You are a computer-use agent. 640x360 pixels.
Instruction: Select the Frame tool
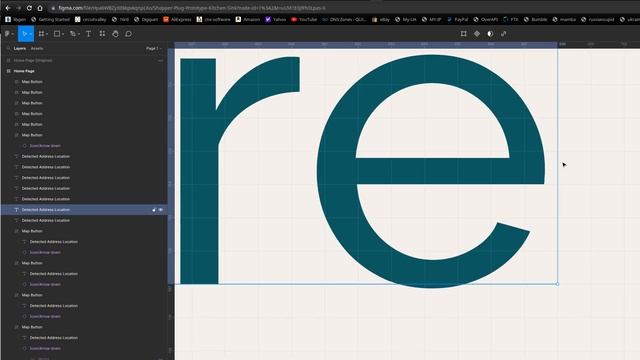point(41,34)
